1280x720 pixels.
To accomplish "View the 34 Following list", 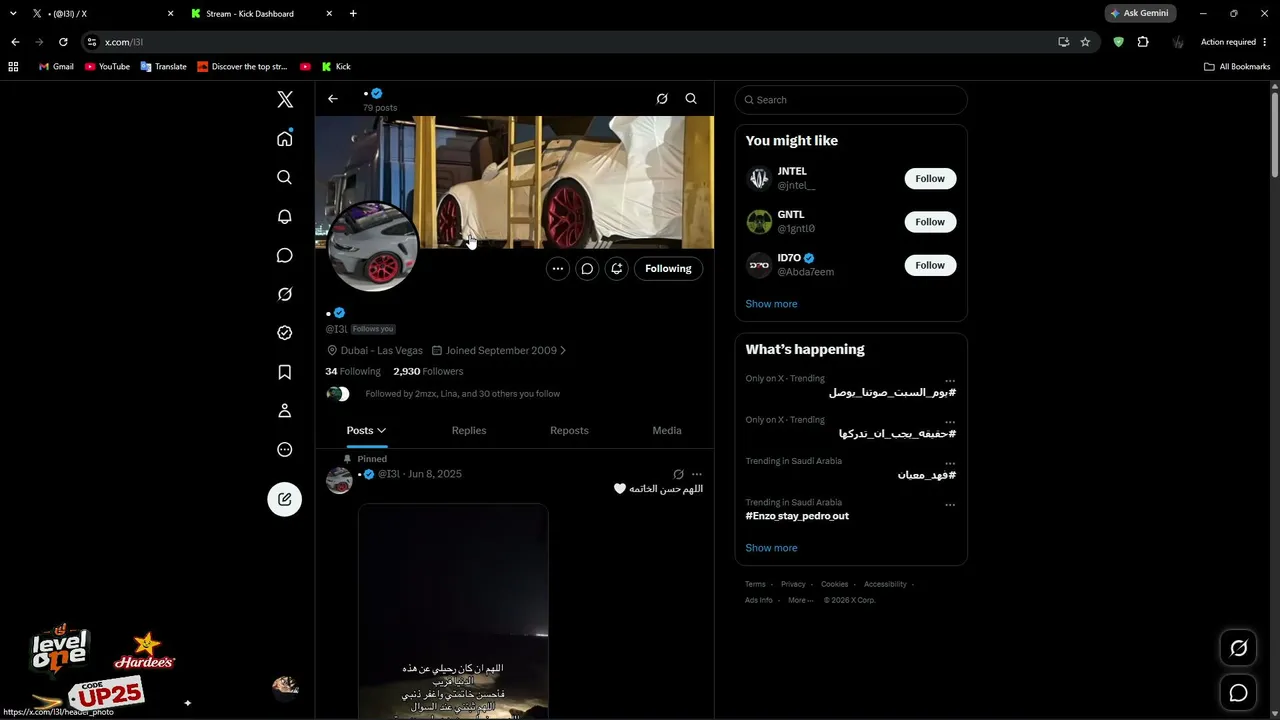I will tap(353, 372).
